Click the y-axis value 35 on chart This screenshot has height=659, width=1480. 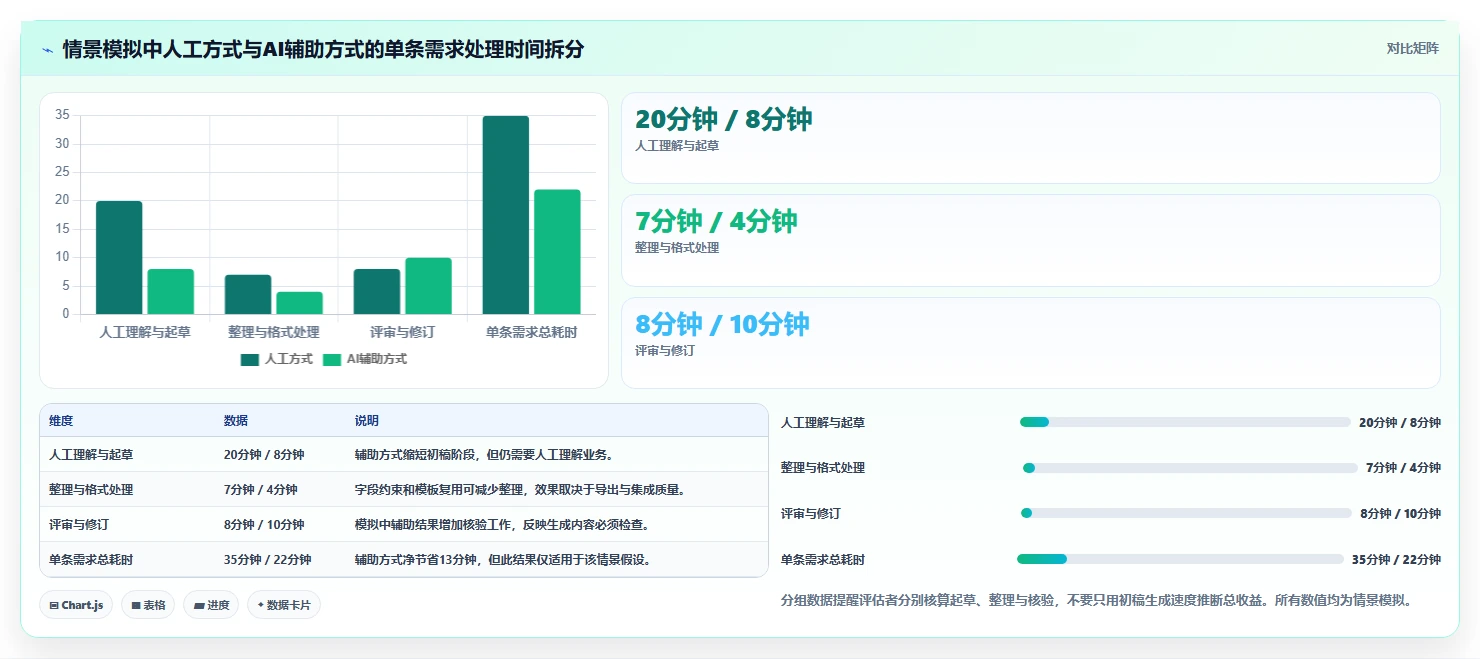[62, 115]
